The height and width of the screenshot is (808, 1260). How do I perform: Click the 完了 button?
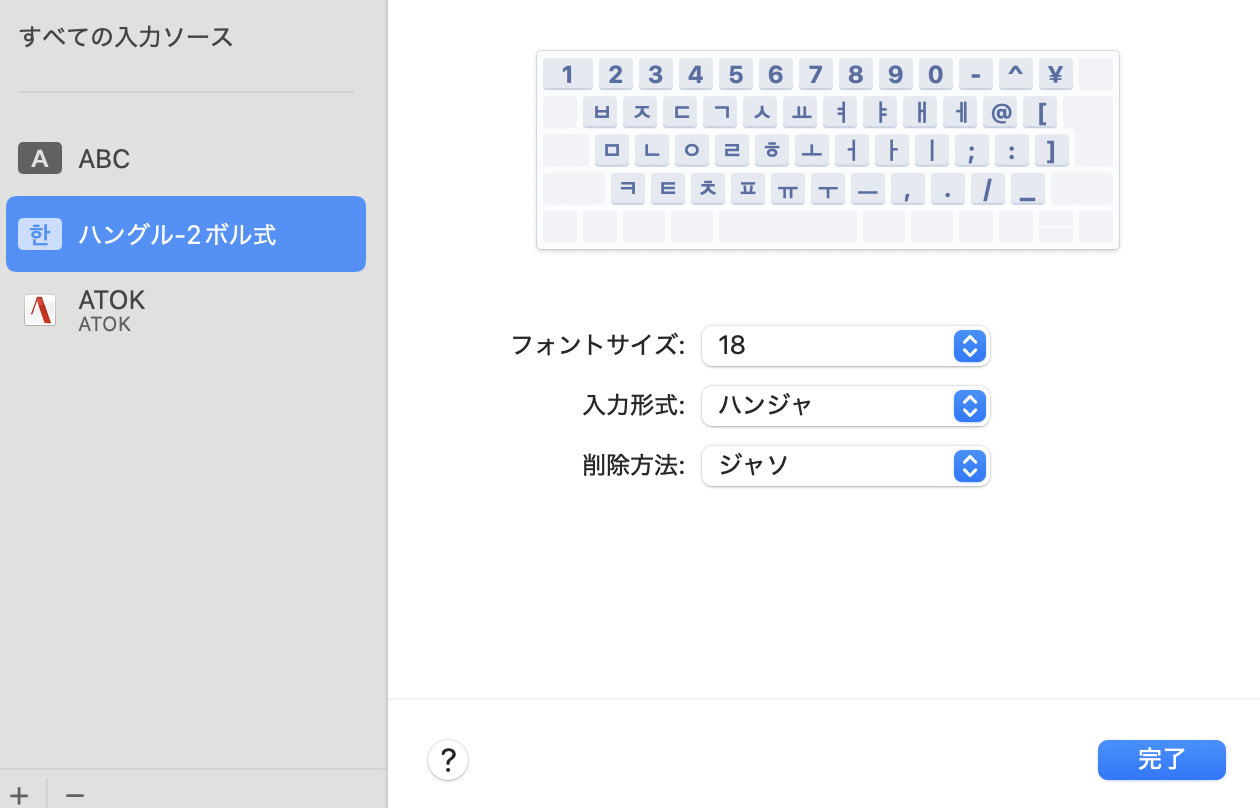1161,760
